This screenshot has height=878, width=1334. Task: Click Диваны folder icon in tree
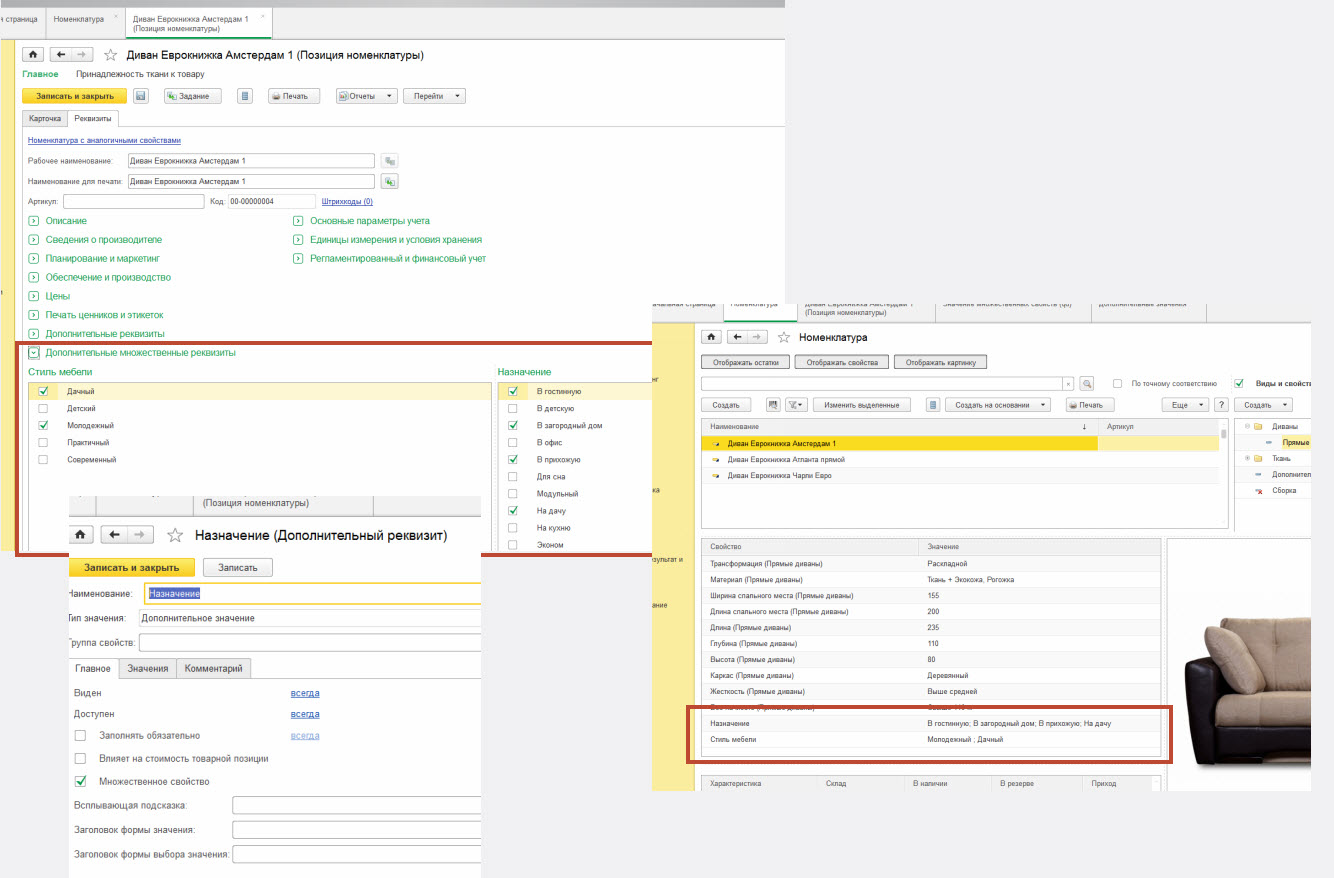(1258, 426)
